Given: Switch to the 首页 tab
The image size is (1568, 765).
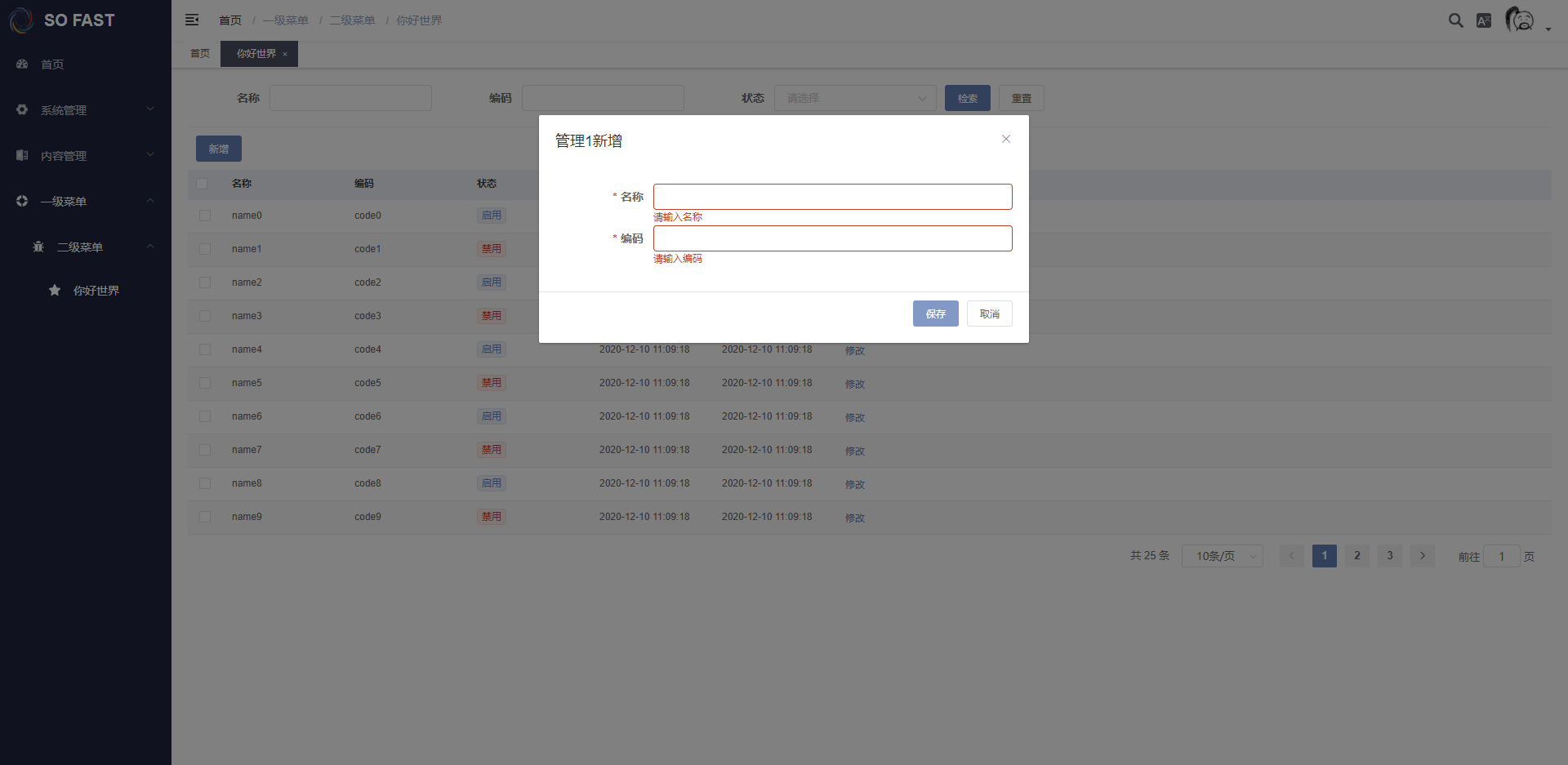Looking at the screenshot, I should (x=200, y=54).
